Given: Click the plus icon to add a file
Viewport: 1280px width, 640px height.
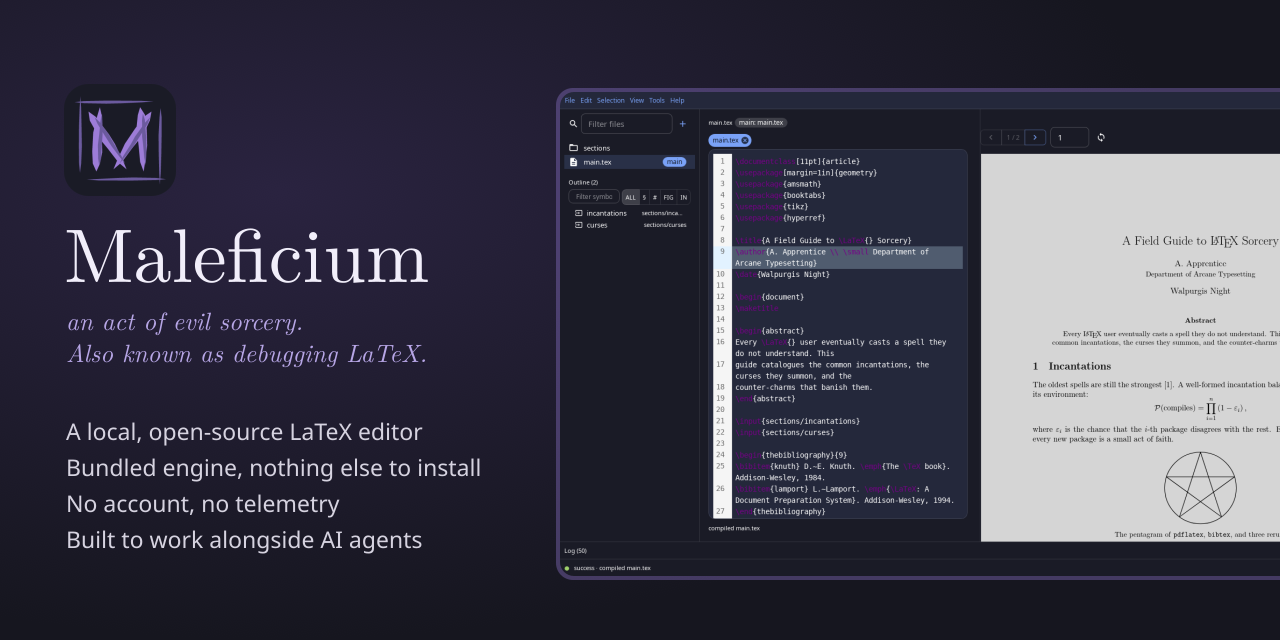Looking at the screenshot, I should pos(683,124).
